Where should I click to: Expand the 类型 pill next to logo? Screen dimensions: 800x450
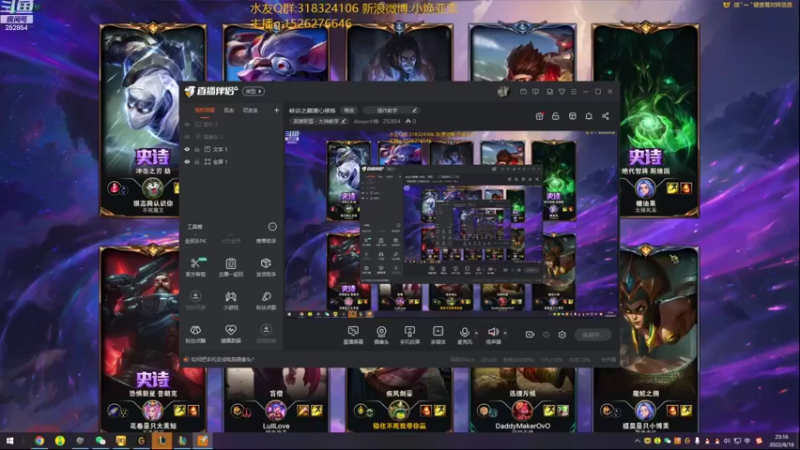[253, 91]
